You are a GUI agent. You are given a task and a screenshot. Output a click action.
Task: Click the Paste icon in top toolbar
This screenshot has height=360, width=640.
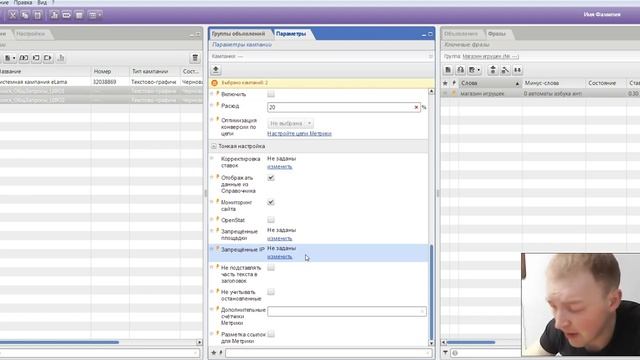pos(37,15)
